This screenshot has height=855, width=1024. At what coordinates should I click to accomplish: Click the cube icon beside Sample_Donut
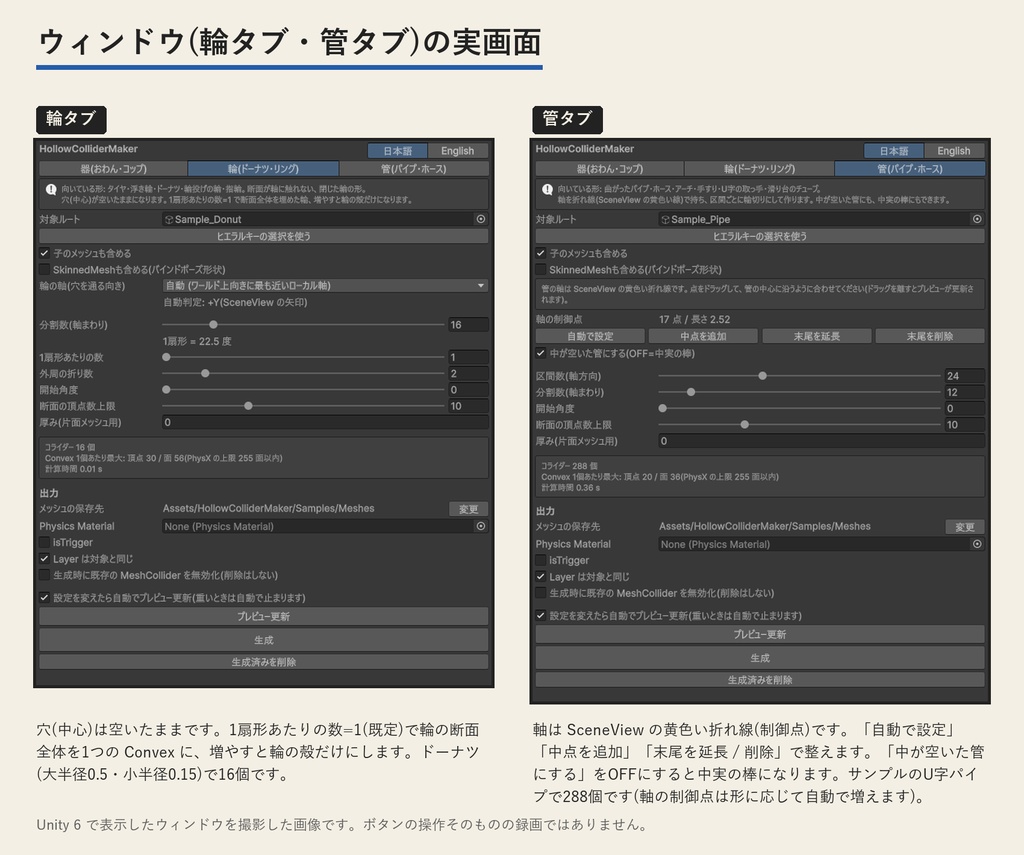tap(169, 219)
